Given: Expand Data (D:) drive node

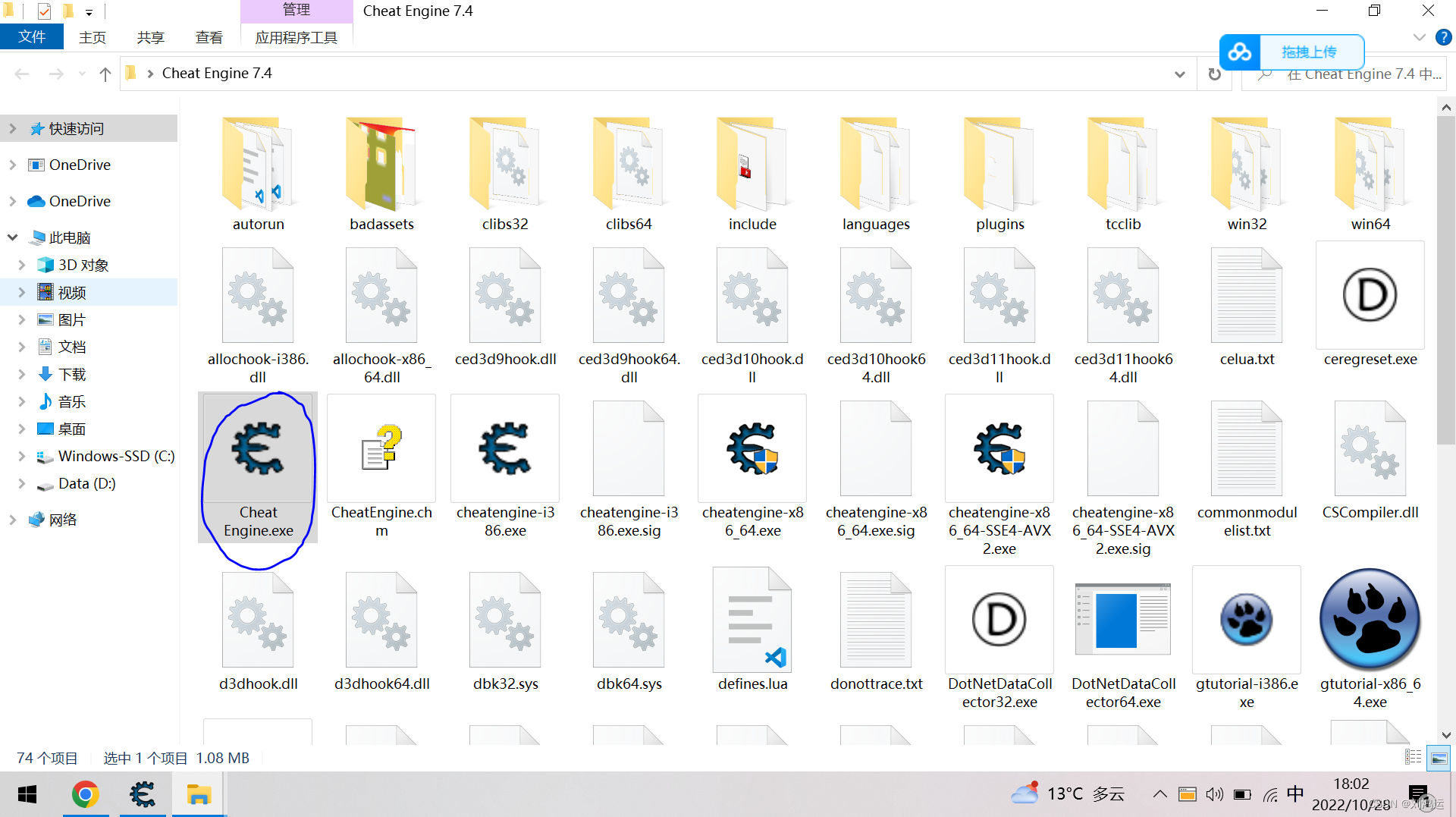Looking at the screenshot, I should (x=21, y=483).
